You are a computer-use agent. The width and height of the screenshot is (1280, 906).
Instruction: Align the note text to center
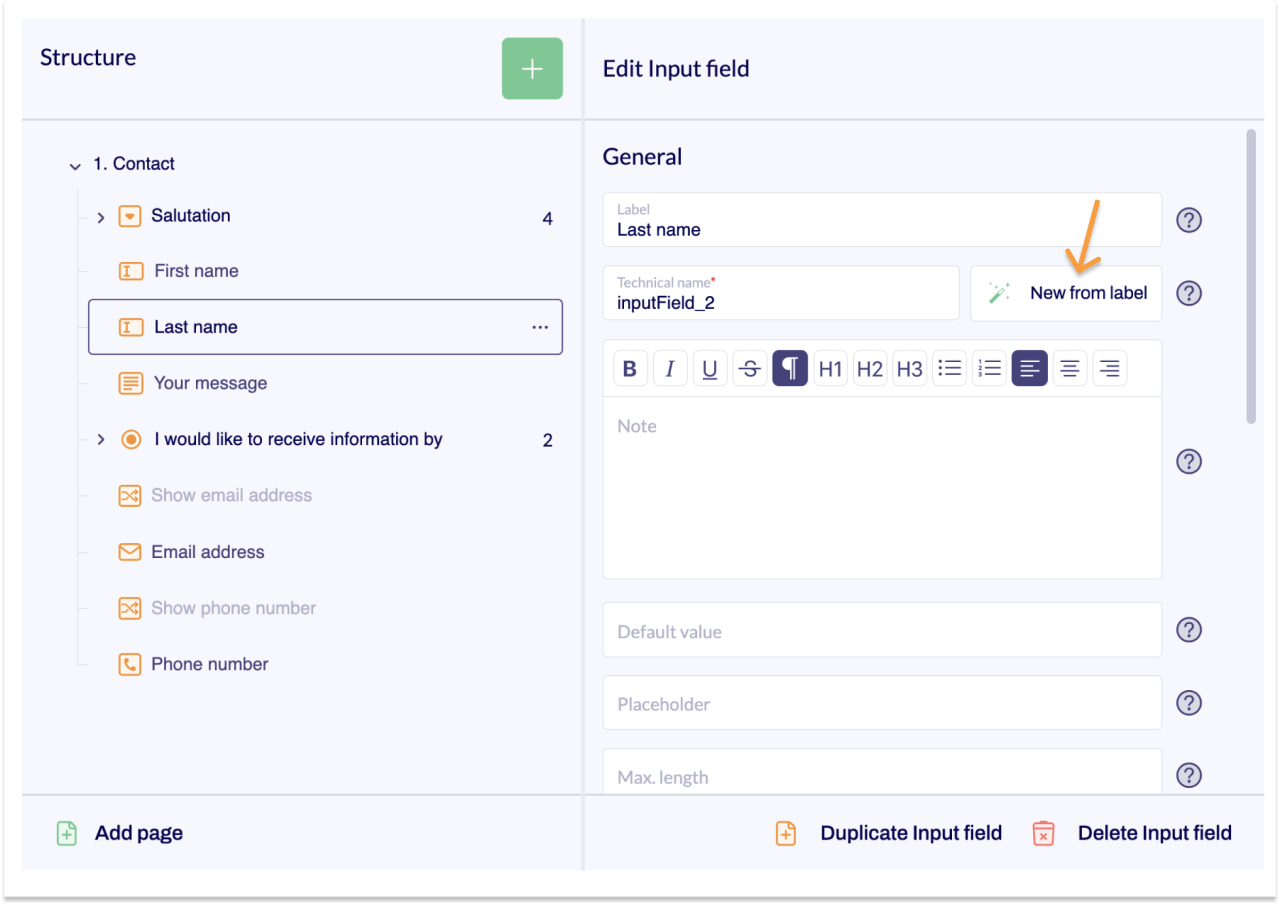click(1069, 367)
